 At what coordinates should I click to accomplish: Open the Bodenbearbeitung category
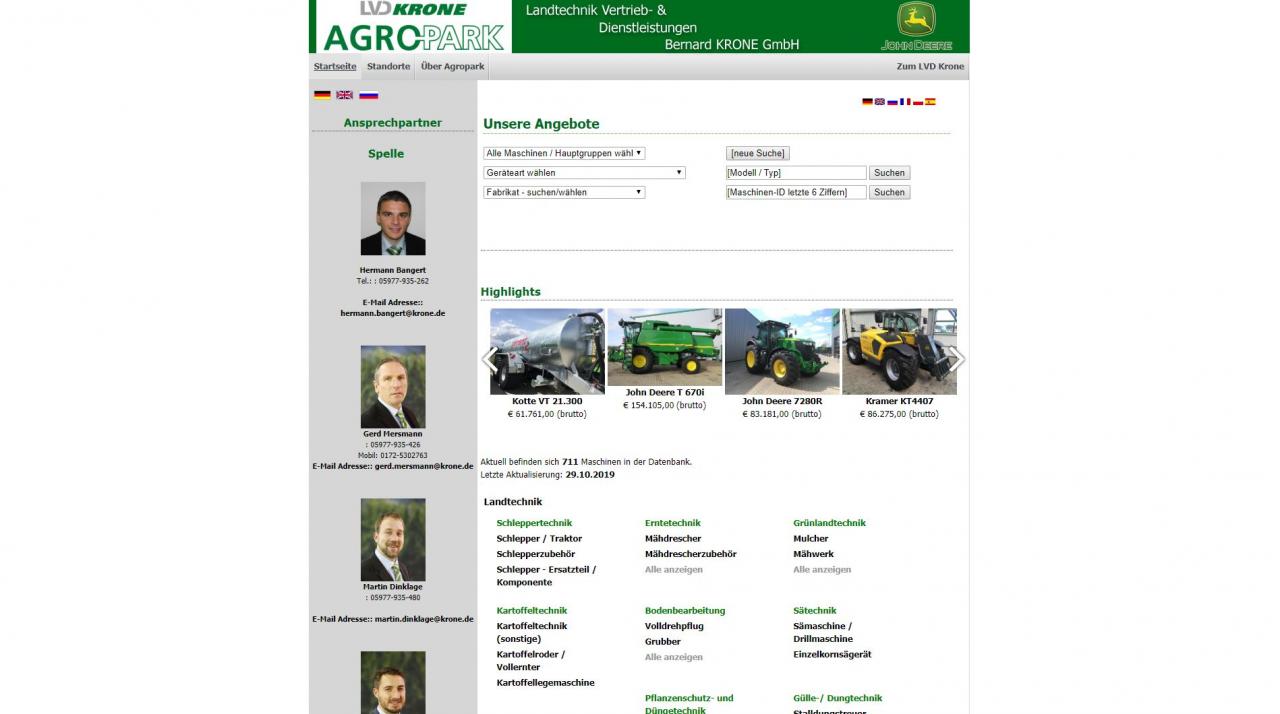click(685, 611)
